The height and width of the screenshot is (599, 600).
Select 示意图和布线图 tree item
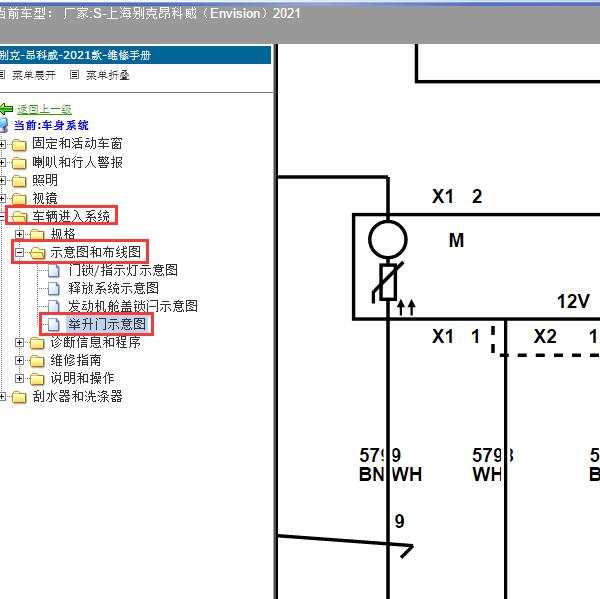[x=96, y=252]
